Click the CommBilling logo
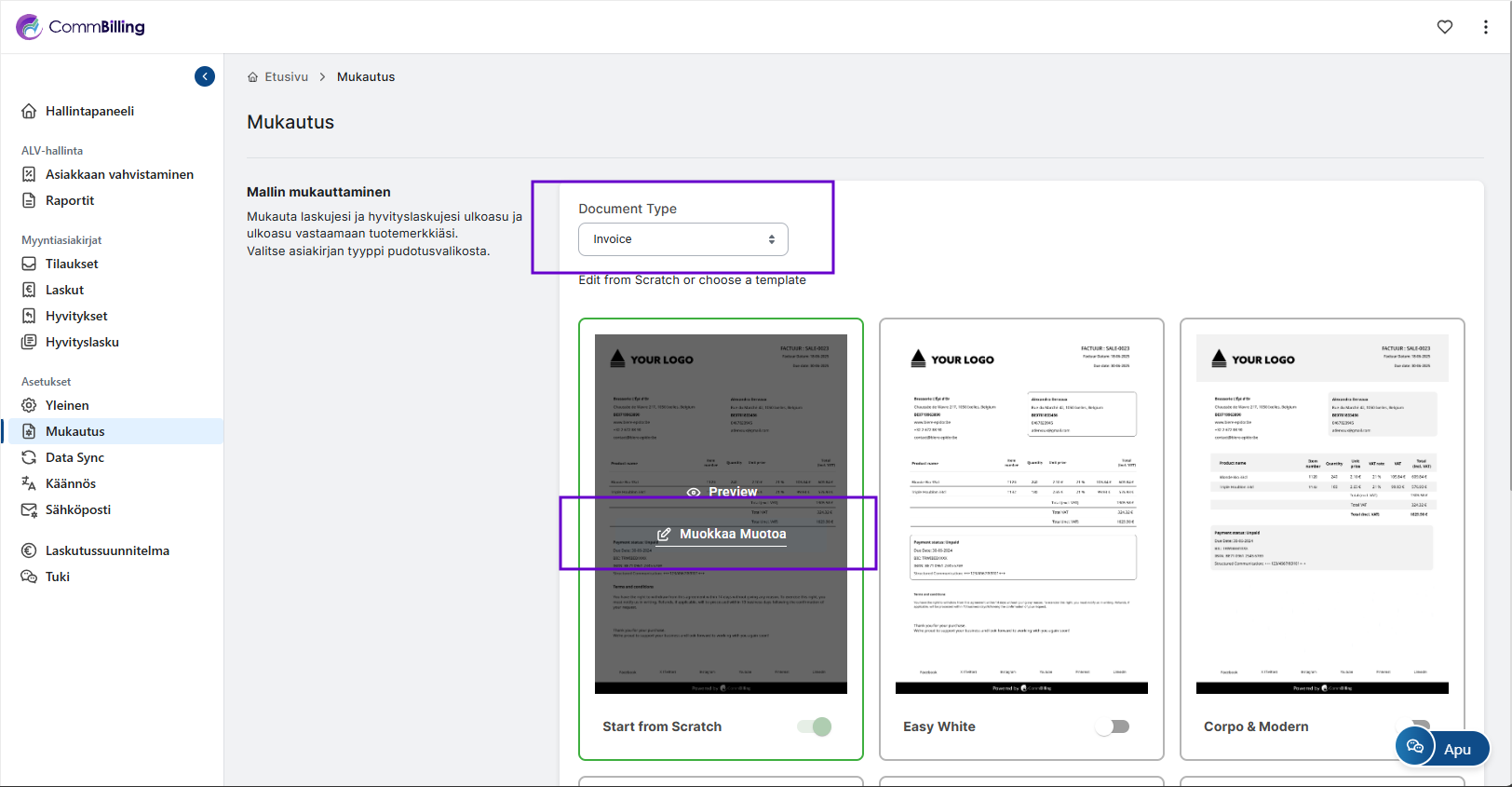 pos(81,27)
